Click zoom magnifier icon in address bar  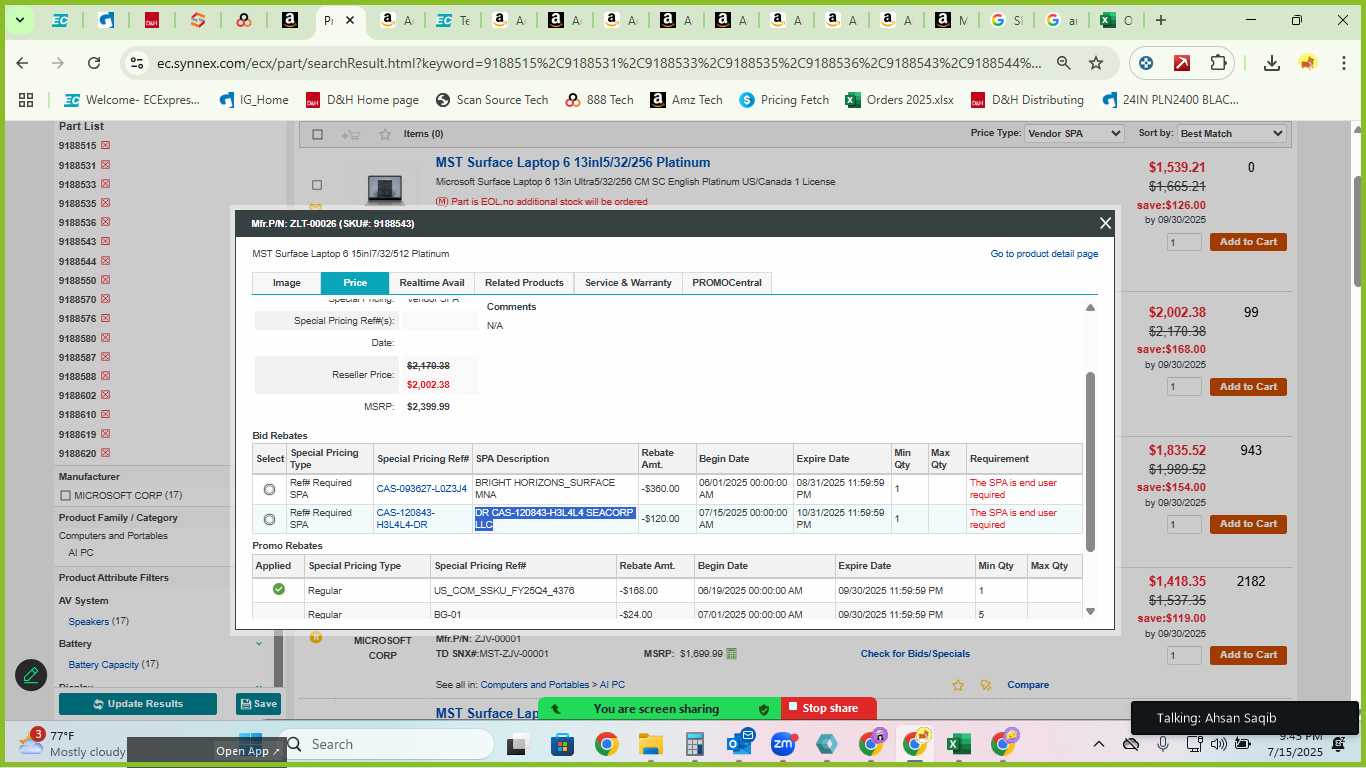point(1064,63)
